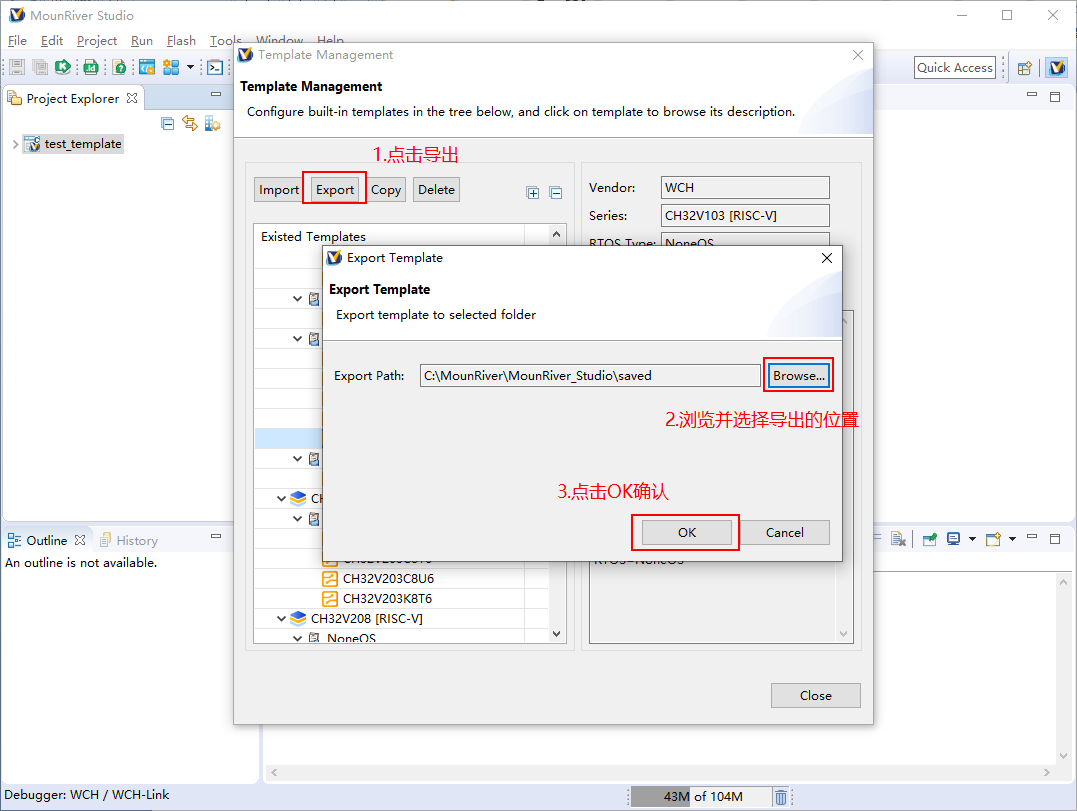The height and width of the screenshot is (811, 1077).
Task: Click Clear Console icon
Action: point(898,539)
